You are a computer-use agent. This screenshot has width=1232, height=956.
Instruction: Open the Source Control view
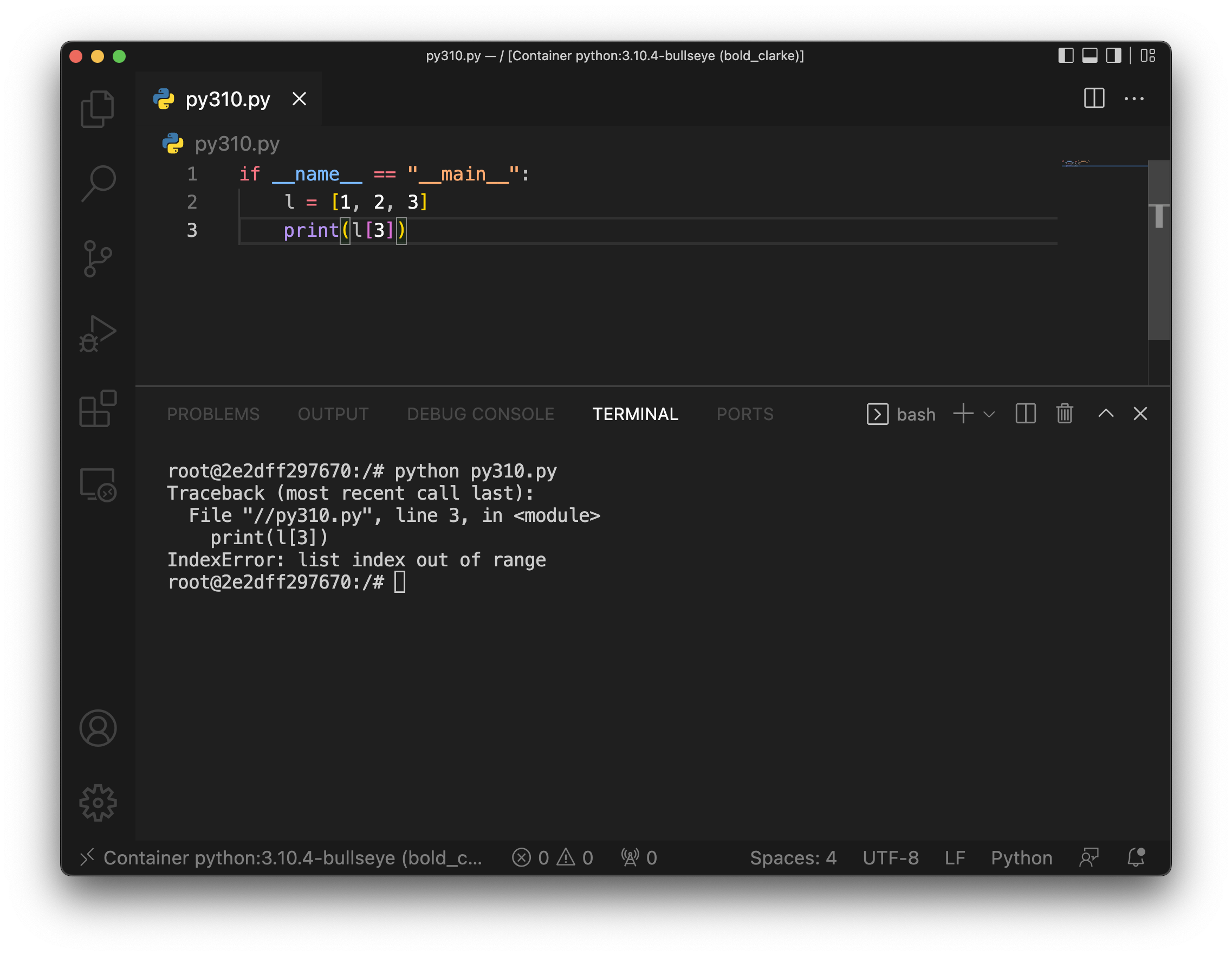98,259
